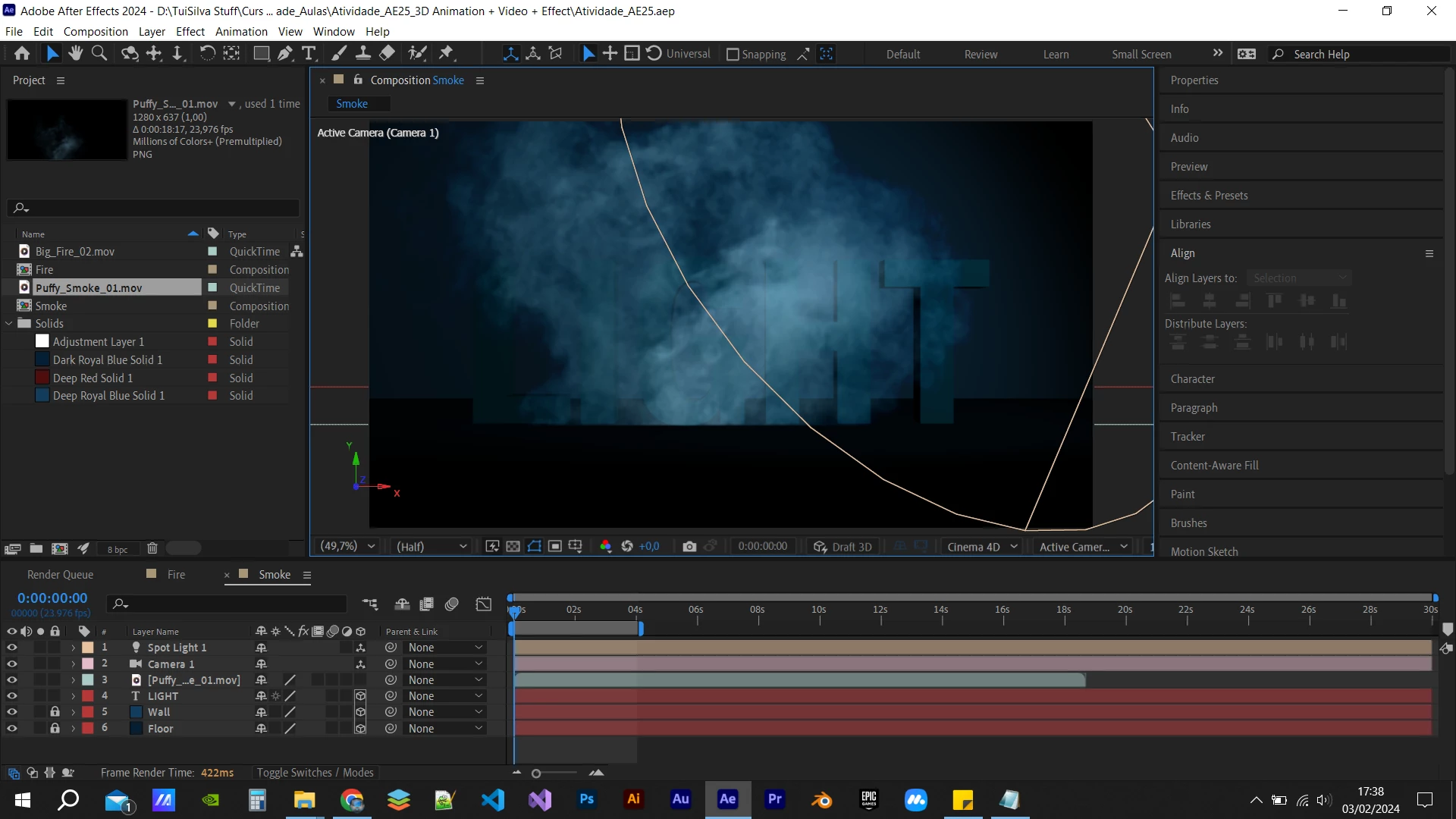
Task: Open the Cinema 4D renderer dropdown
Action: pyautogui.click(x=982, y=547)
